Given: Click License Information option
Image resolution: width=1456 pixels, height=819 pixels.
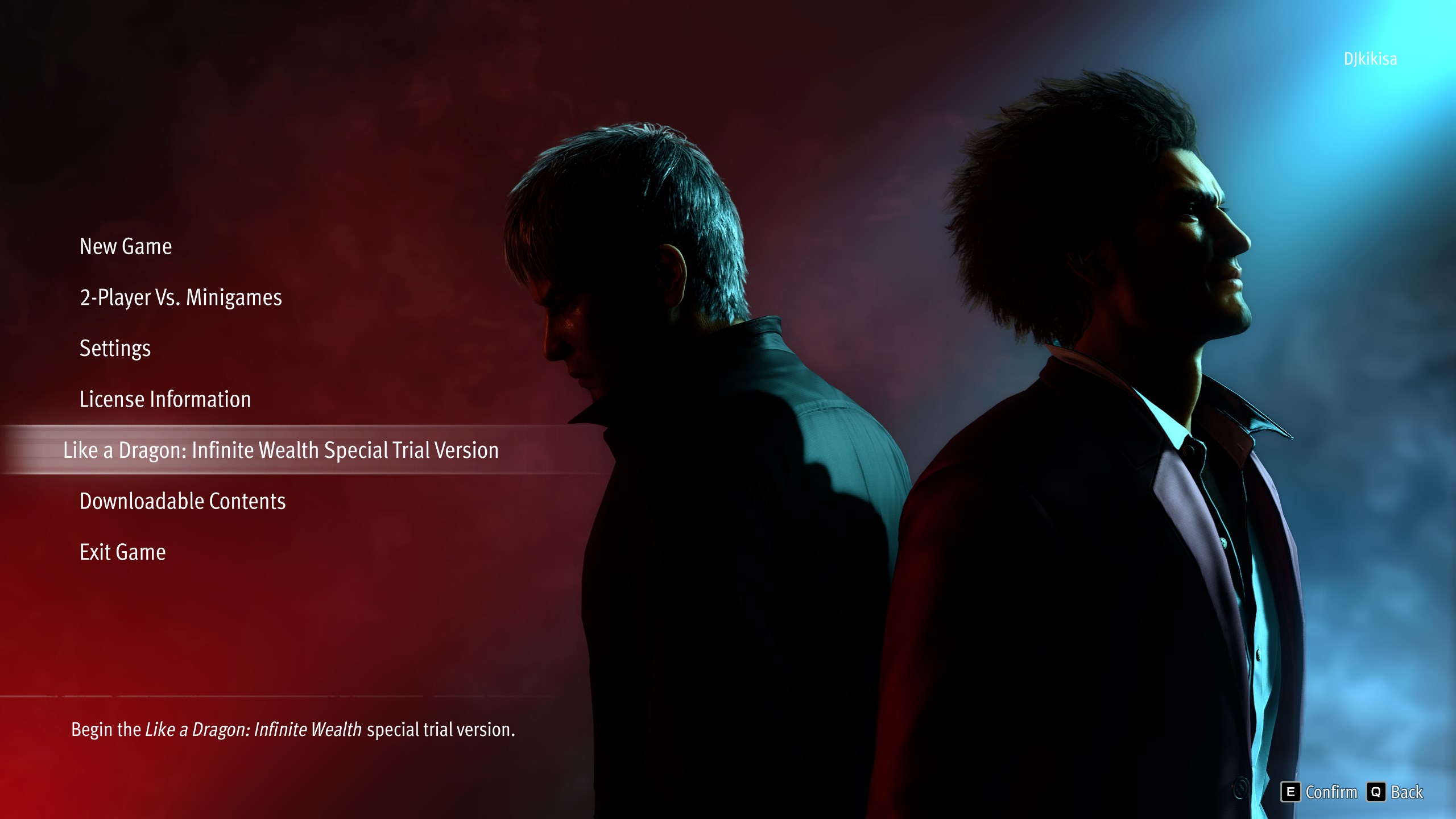Looking at the screenshot, I should [x=165, y=399].
